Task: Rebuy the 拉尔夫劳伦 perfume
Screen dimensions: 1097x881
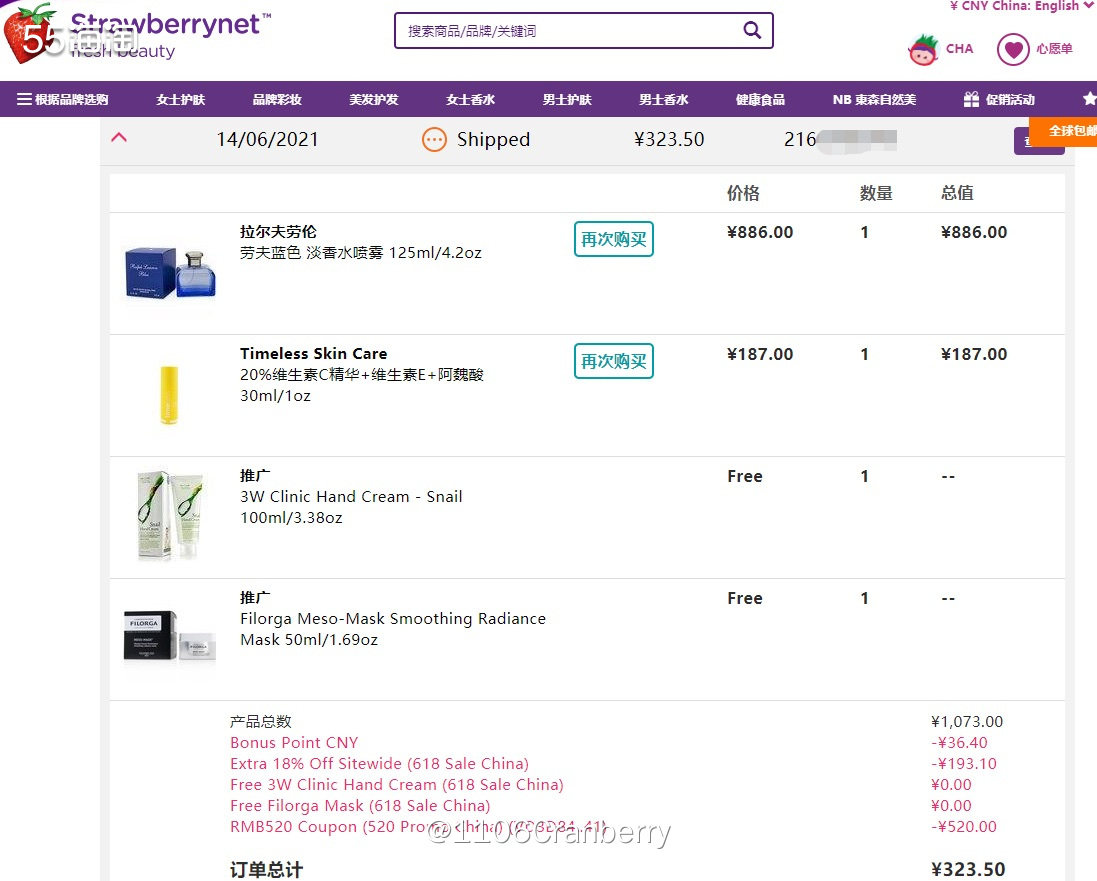Action: [614, 239]
